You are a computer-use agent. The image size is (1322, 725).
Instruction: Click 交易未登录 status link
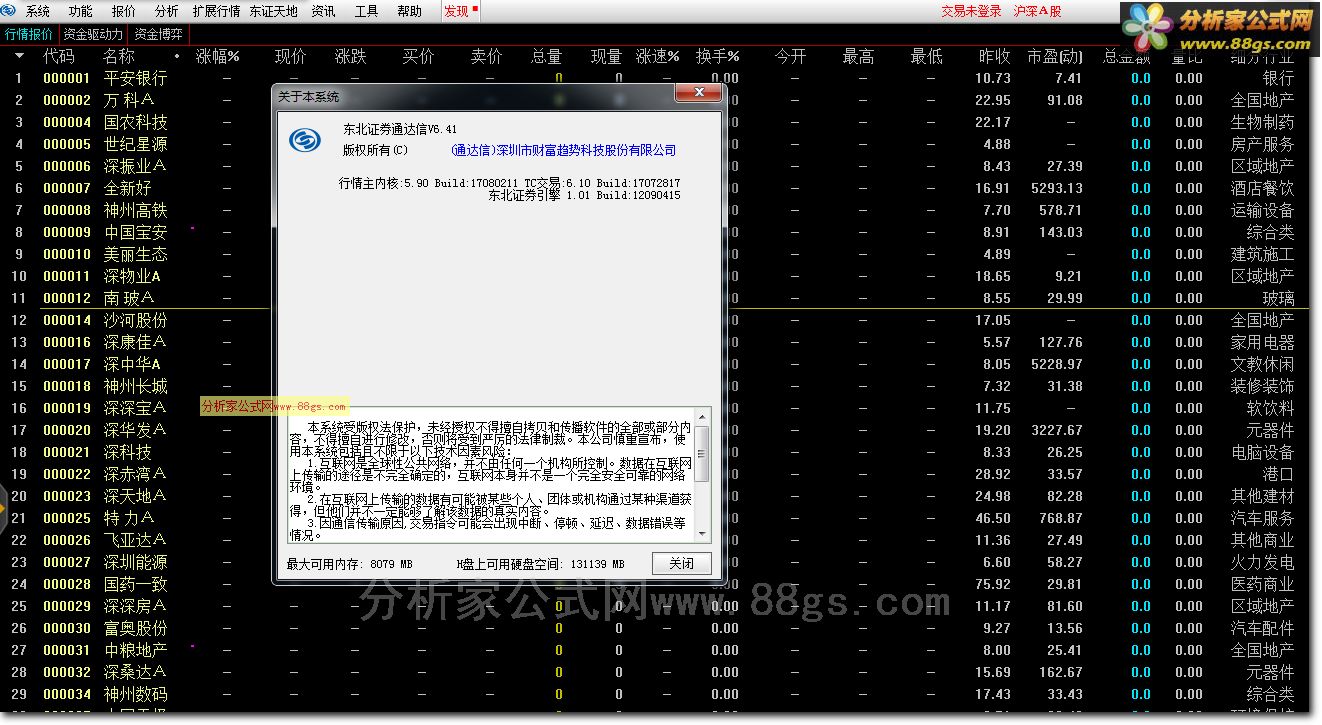coord(971,12)
